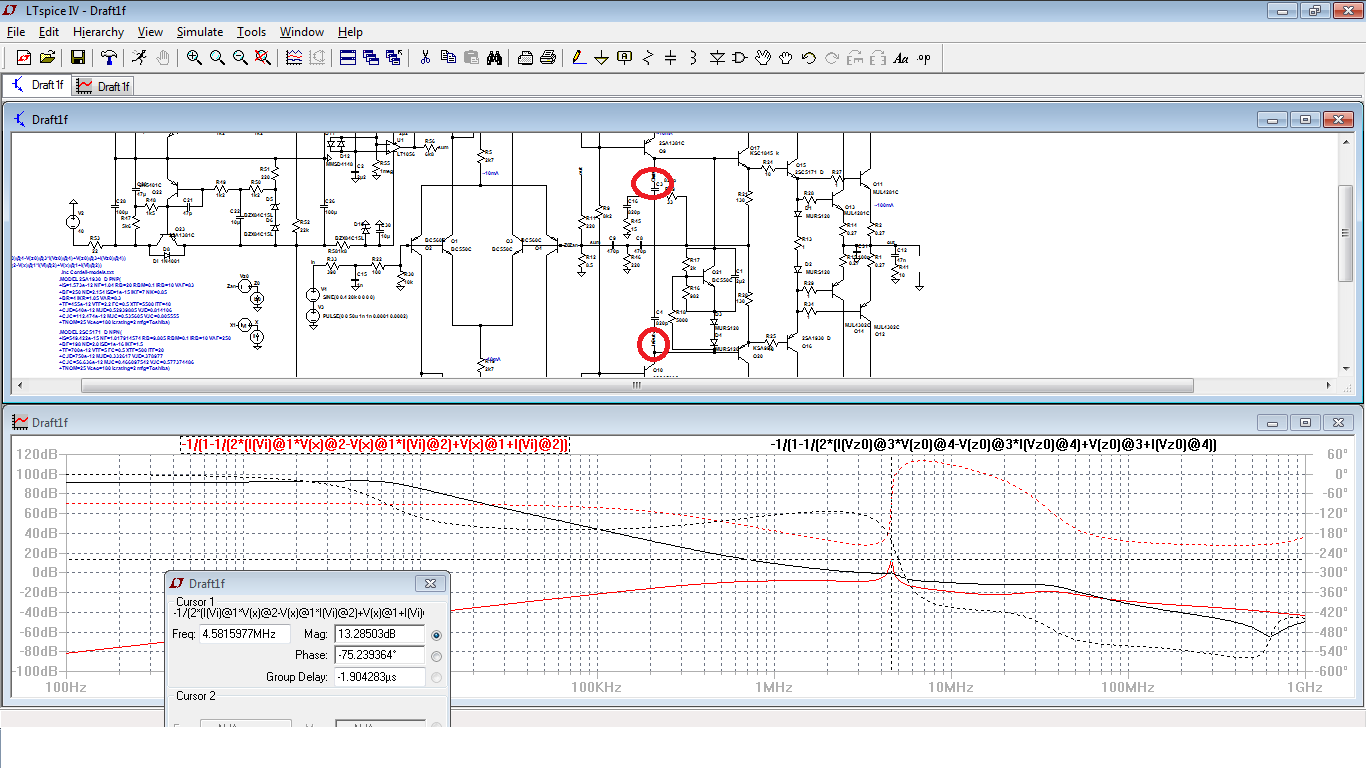Open the Help menu
Viewport: 1366px width, 768px height.
point(350,32)
